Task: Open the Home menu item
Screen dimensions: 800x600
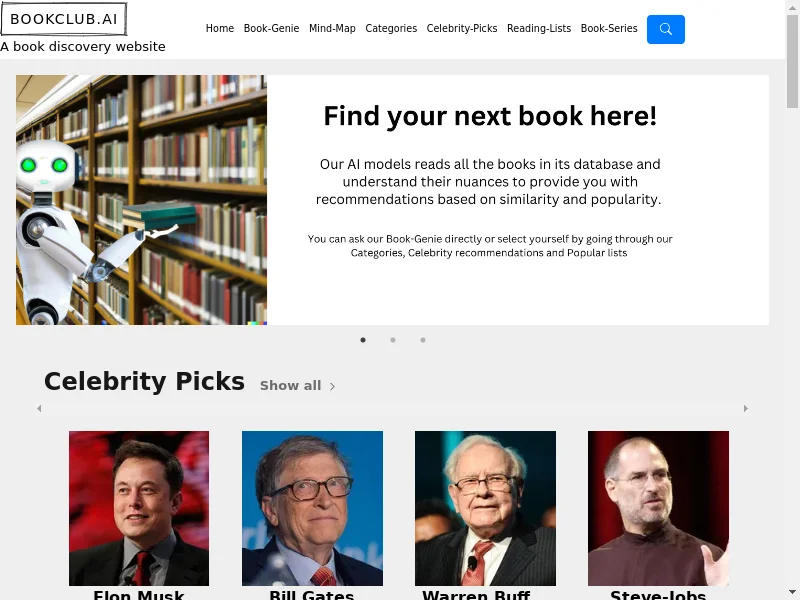Action: (x=220, y=29)
